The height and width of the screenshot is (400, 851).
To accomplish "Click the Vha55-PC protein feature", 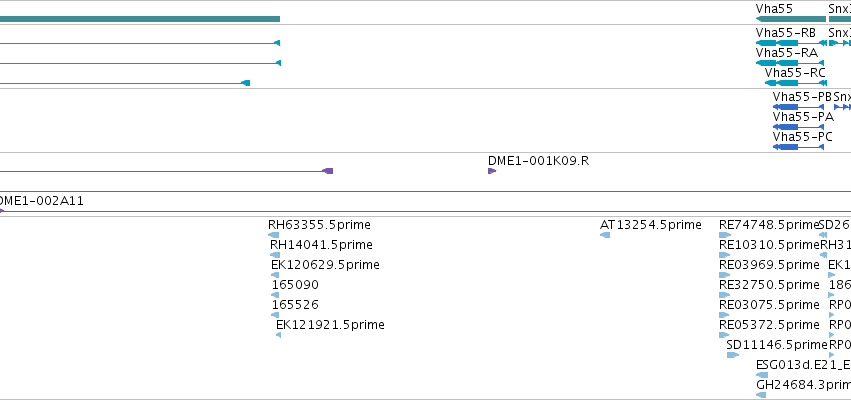I will click(x=798, y=147).
